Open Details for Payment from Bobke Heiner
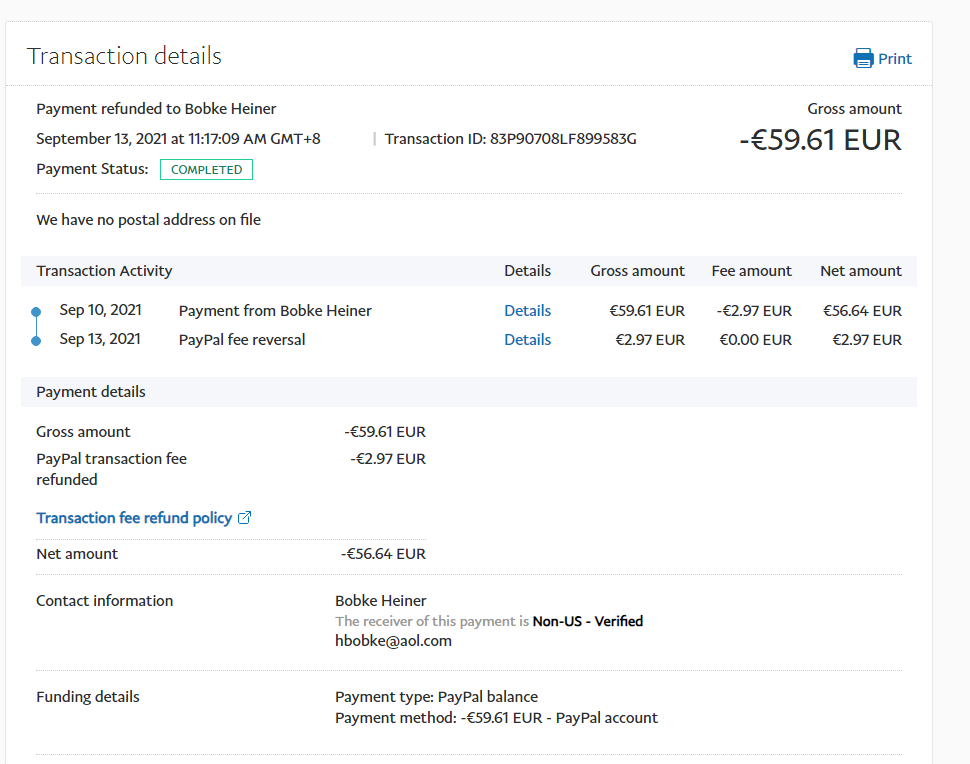Image resolution: width=970 pixels, height=764 pixels. [527, 311]
